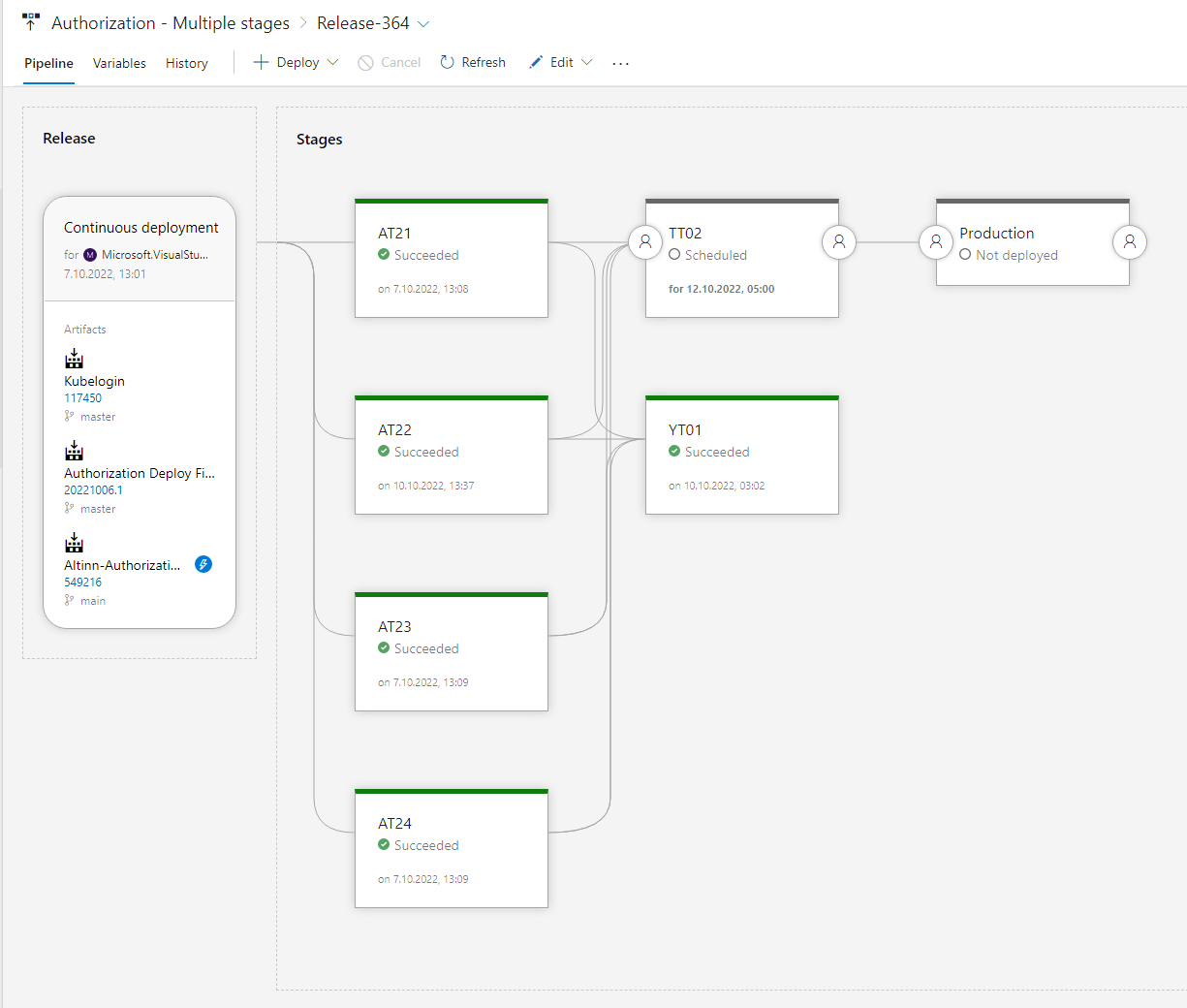Click the Authorization - Multiple stages breadcrumb
The width and height of the screenshot is (1187, 1008).
click(170, 23)
